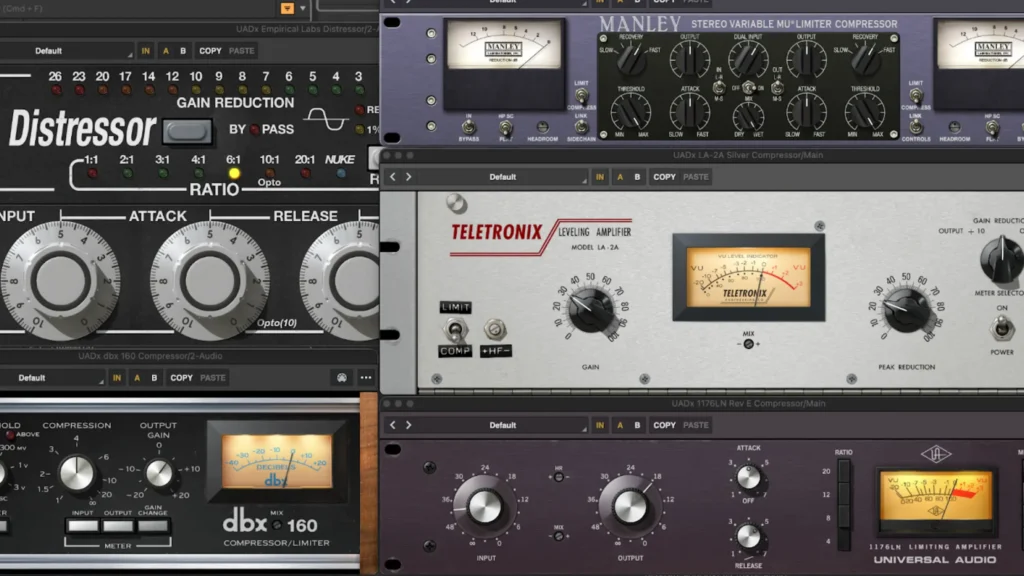Select the NUKE ratio on Distressor
1024x576 pixels.
[341, 173]
